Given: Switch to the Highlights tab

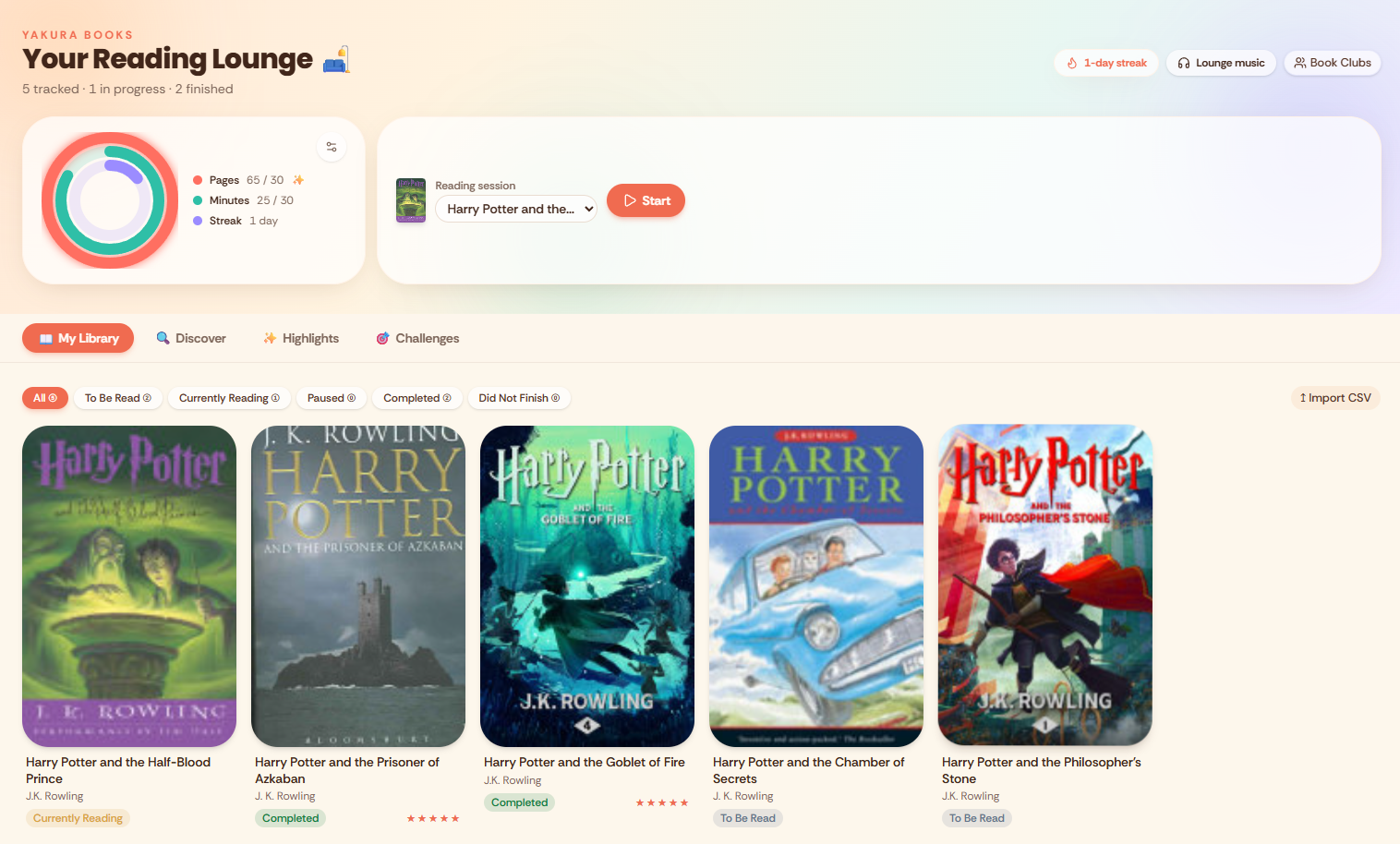Looking at the screenshot, I should (301, 338).
